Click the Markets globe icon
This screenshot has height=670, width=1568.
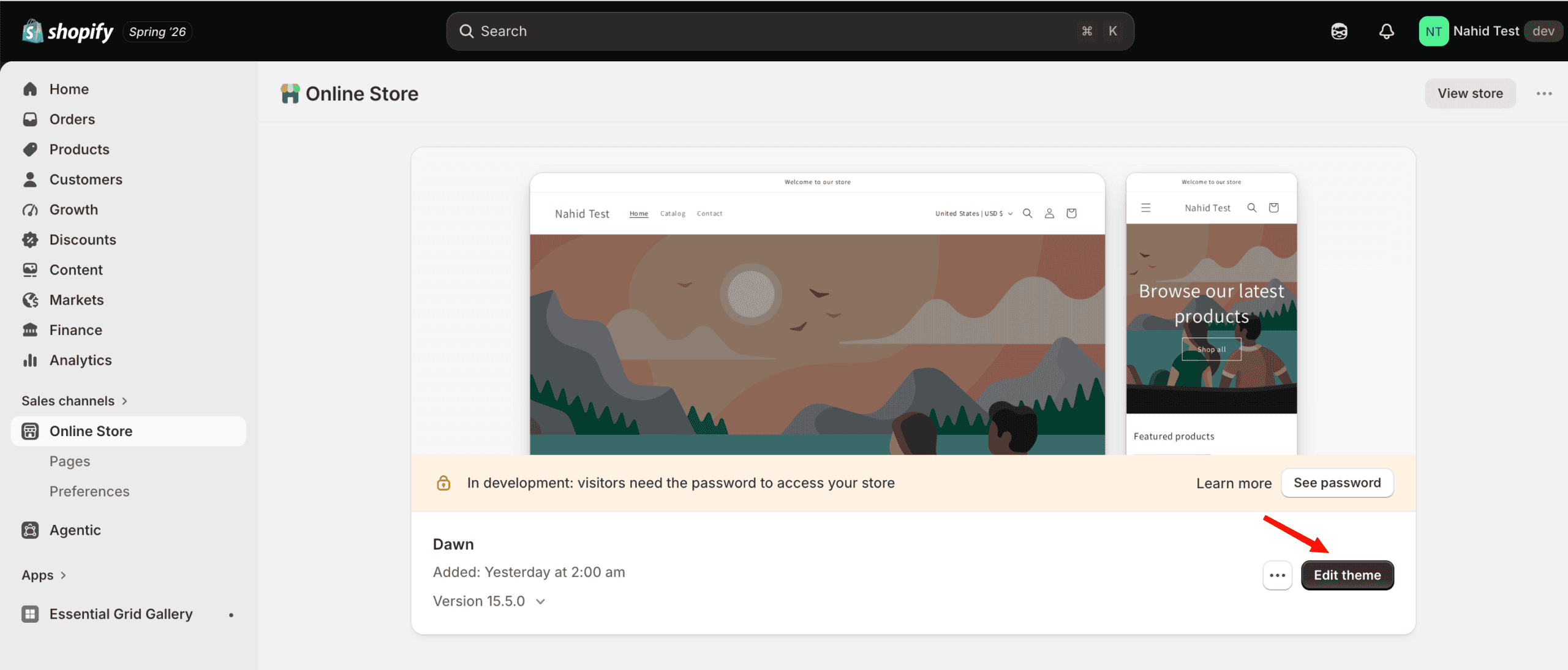pos(30,300)
